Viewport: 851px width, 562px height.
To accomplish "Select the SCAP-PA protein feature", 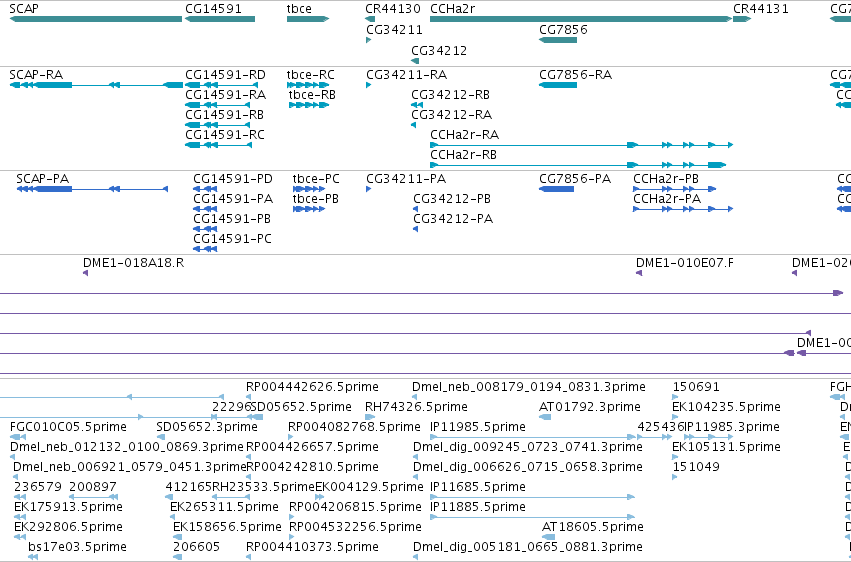I will 92,189.
